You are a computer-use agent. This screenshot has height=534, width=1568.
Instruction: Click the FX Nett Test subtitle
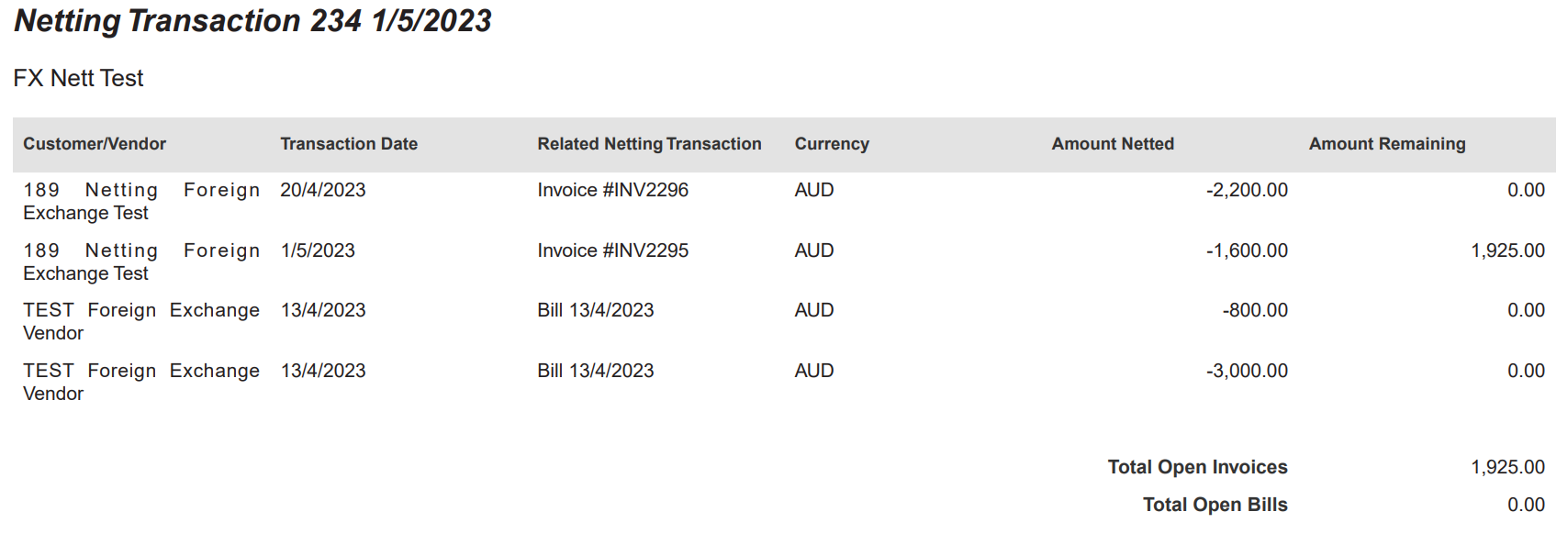pyautogui.click(x=78, y=78)
